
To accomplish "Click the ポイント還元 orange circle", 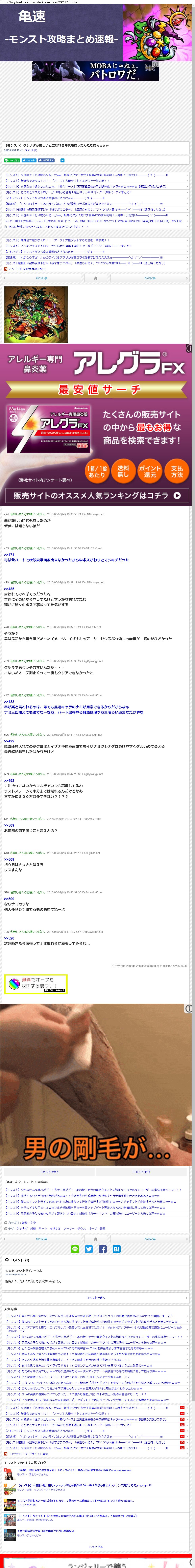I will pyautogui.click(x=150, y=470).
